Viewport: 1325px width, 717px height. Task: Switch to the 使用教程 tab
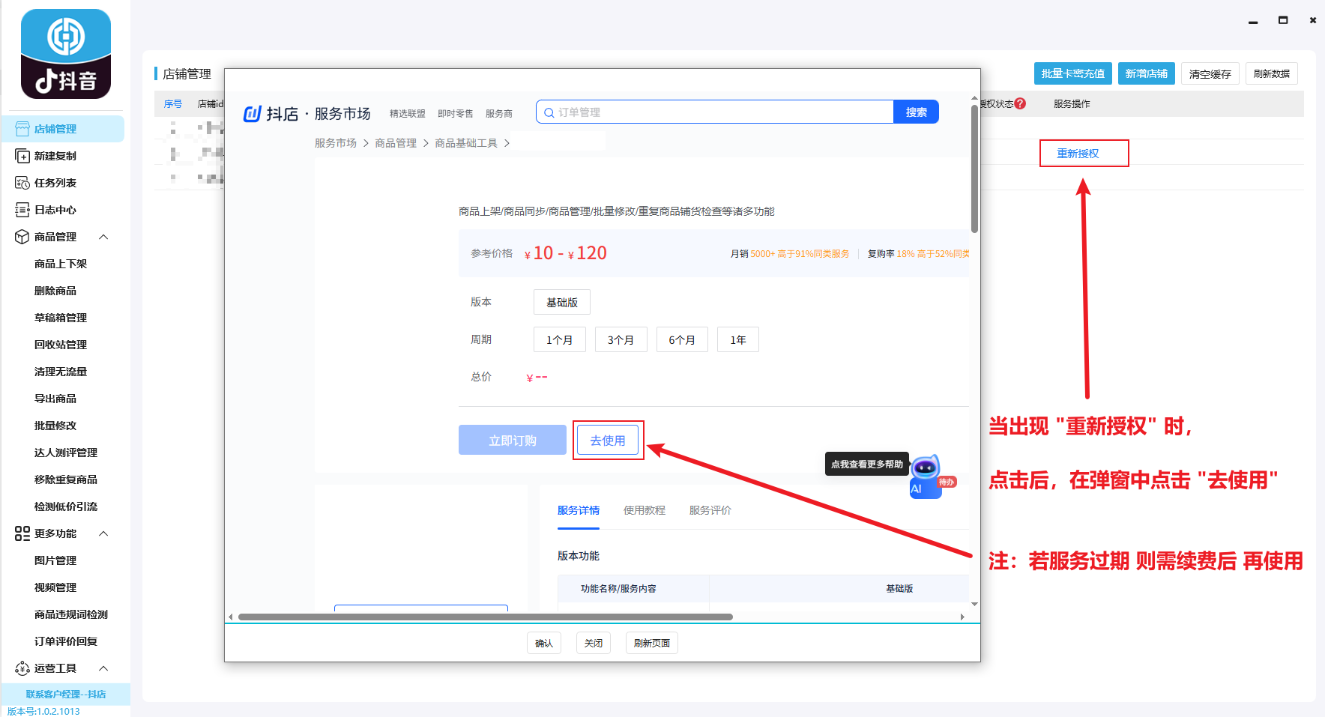tap(644, 510)
